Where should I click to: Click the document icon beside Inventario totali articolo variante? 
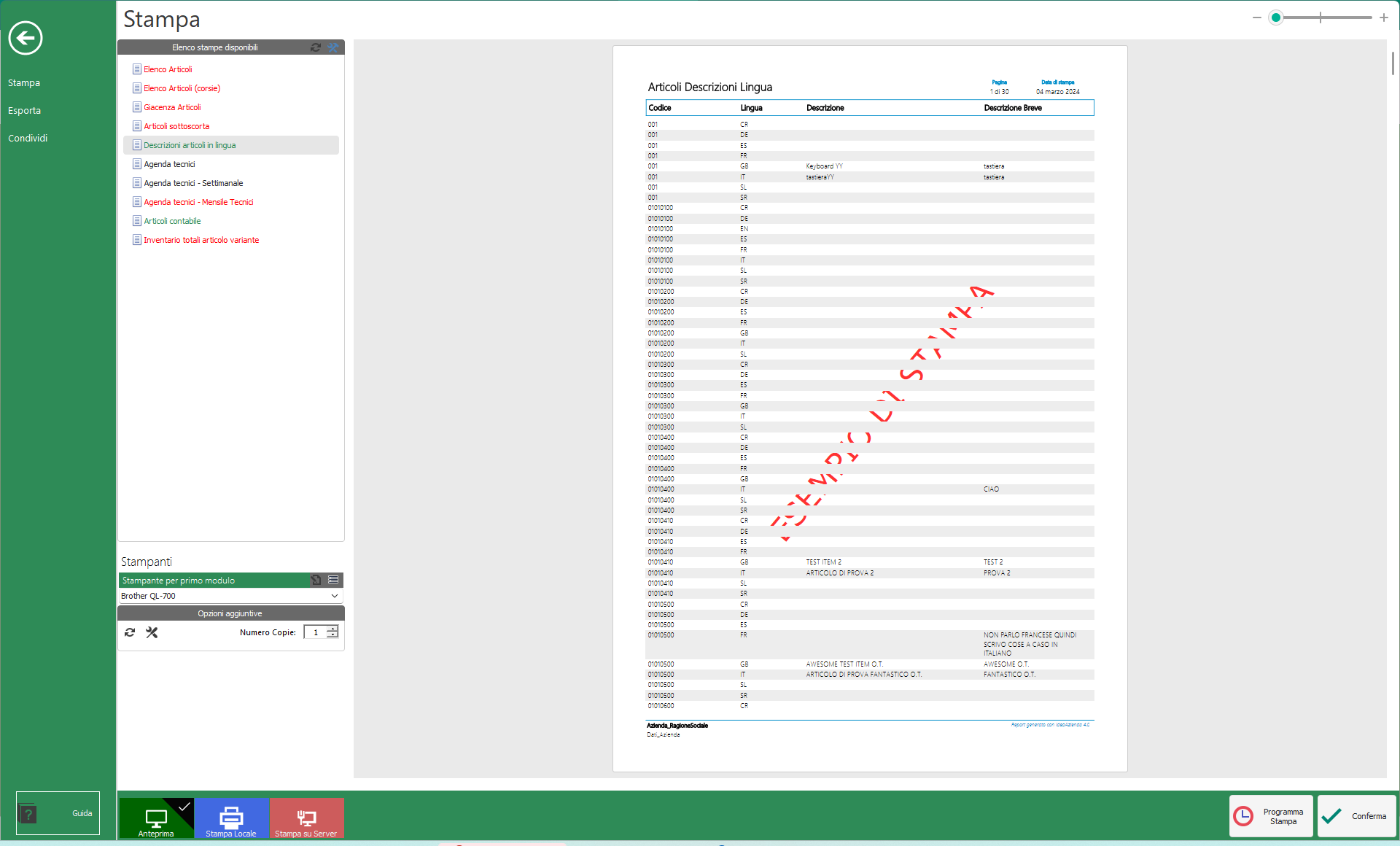click(x=137, y=240)
